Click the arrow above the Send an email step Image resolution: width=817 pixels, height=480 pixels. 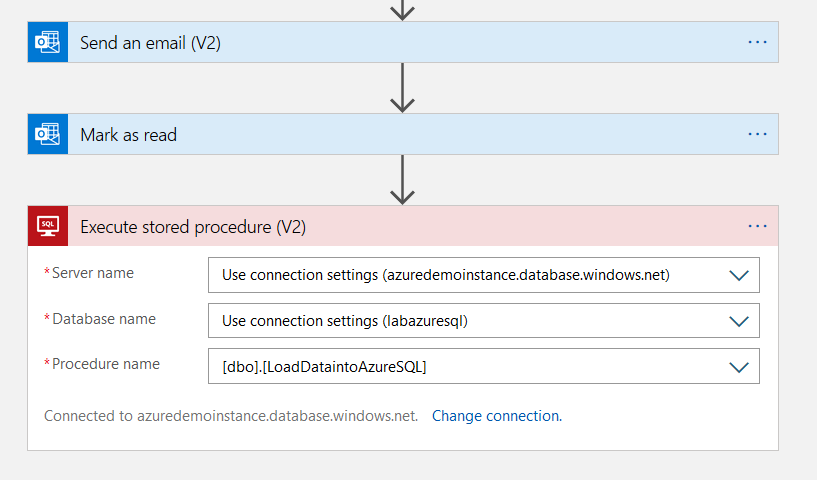[x=402, y=9]
